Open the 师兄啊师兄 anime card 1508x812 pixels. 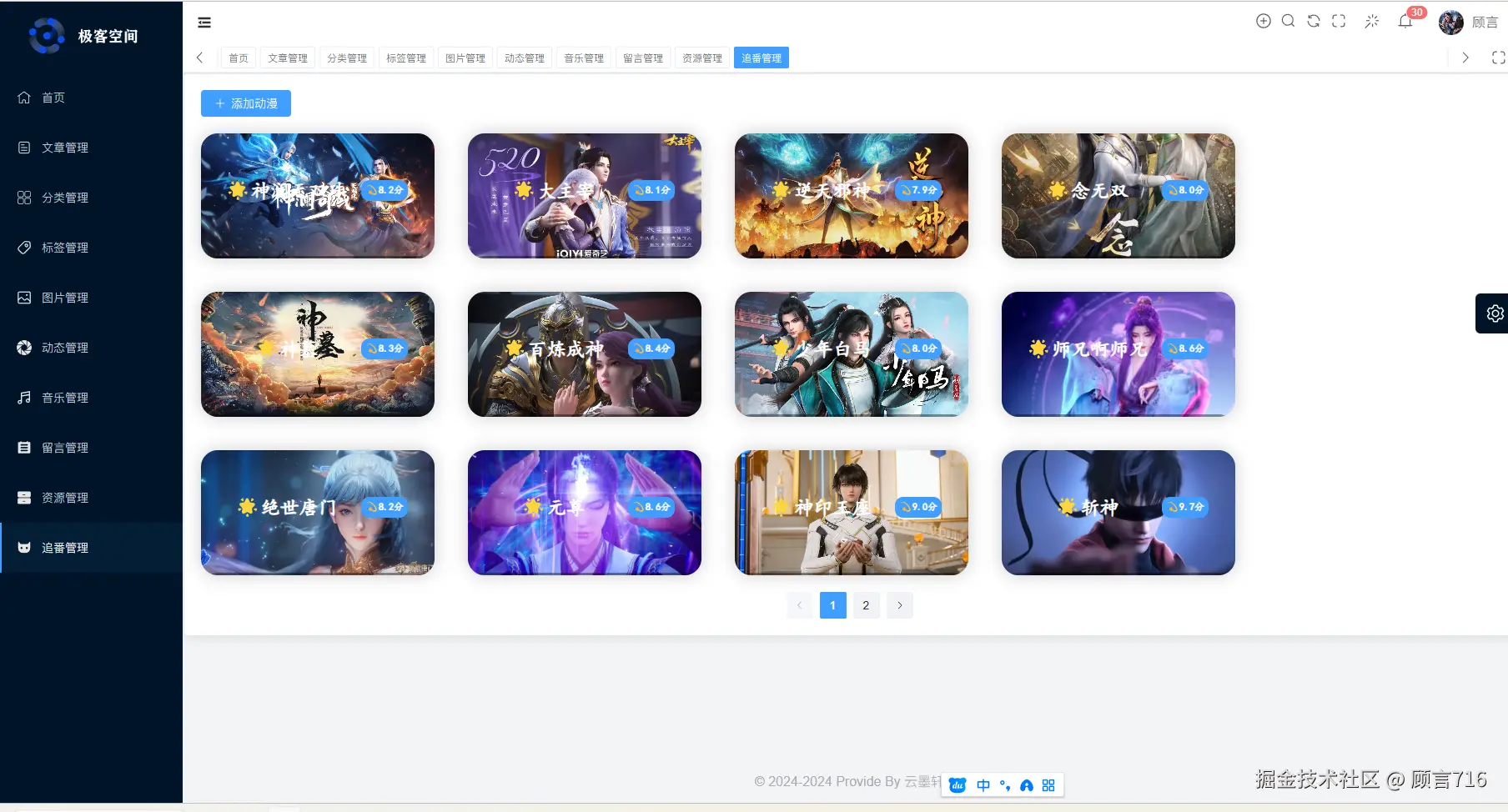click(1118, 354)
